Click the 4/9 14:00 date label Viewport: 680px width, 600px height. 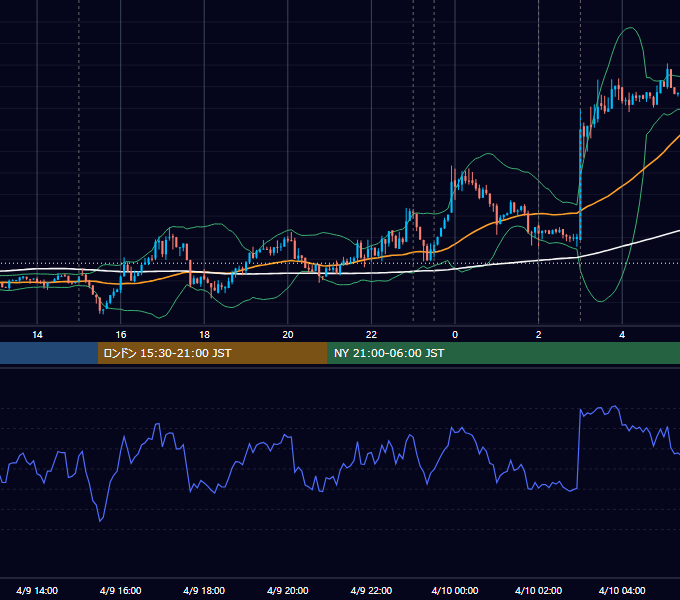point(37,590)
